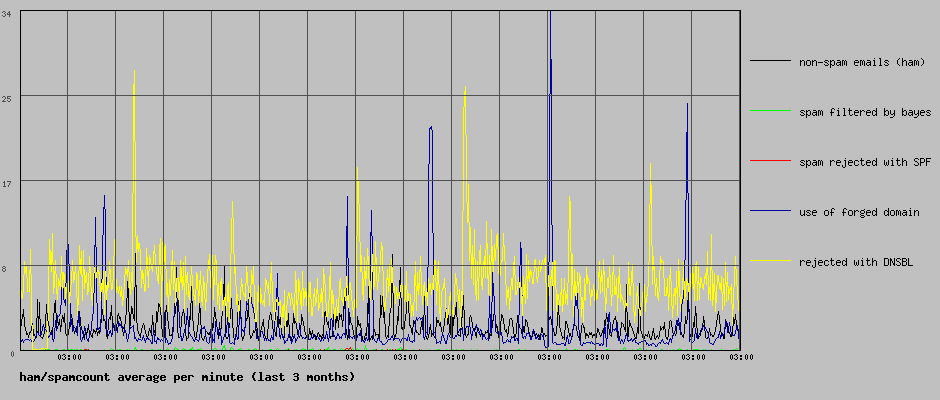Image resolution: width=940 pixels, height=400 pixels.
Task: Click the y-axis label 25
Action: pos(7,99)
